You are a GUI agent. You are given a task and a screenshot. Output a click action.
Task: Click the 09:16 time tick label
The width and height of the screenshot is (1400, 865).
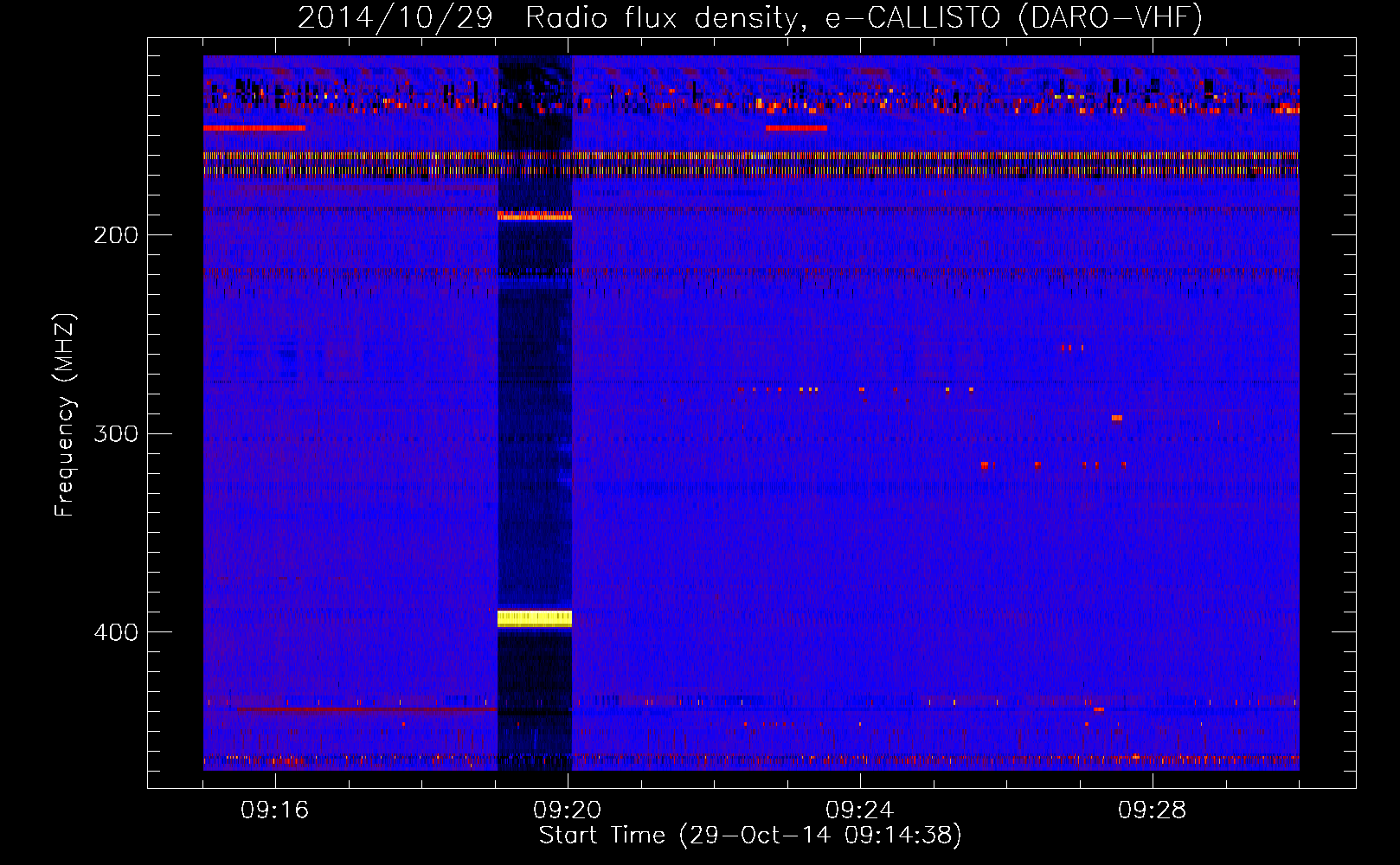click(275, 811)
